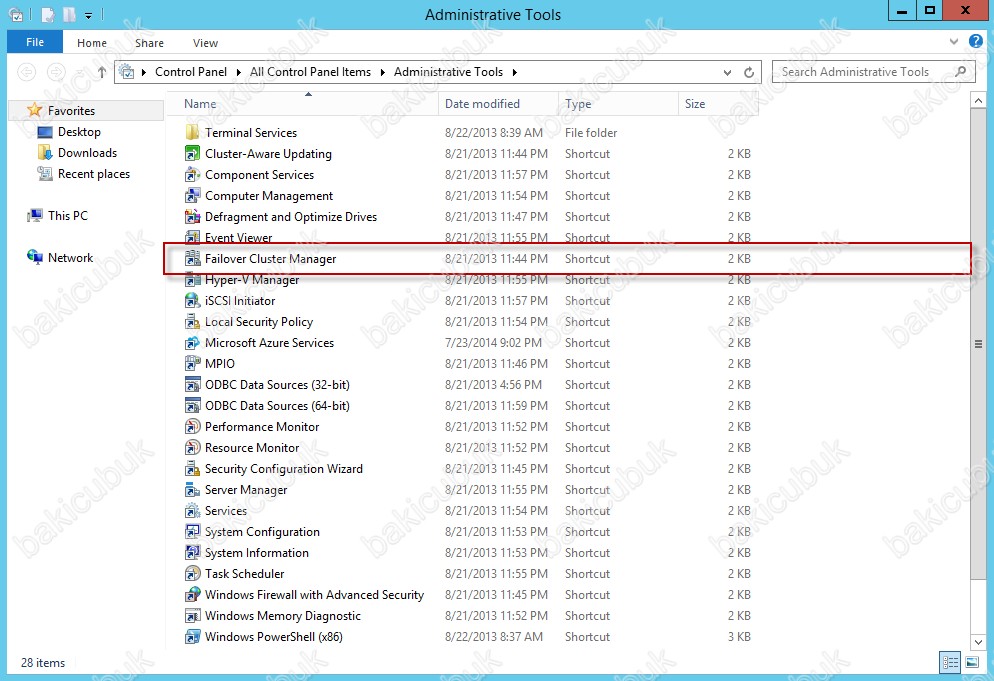994x681 pixels.
Task: Select the Local Security Policy icon
Action: tap(192, 321)
